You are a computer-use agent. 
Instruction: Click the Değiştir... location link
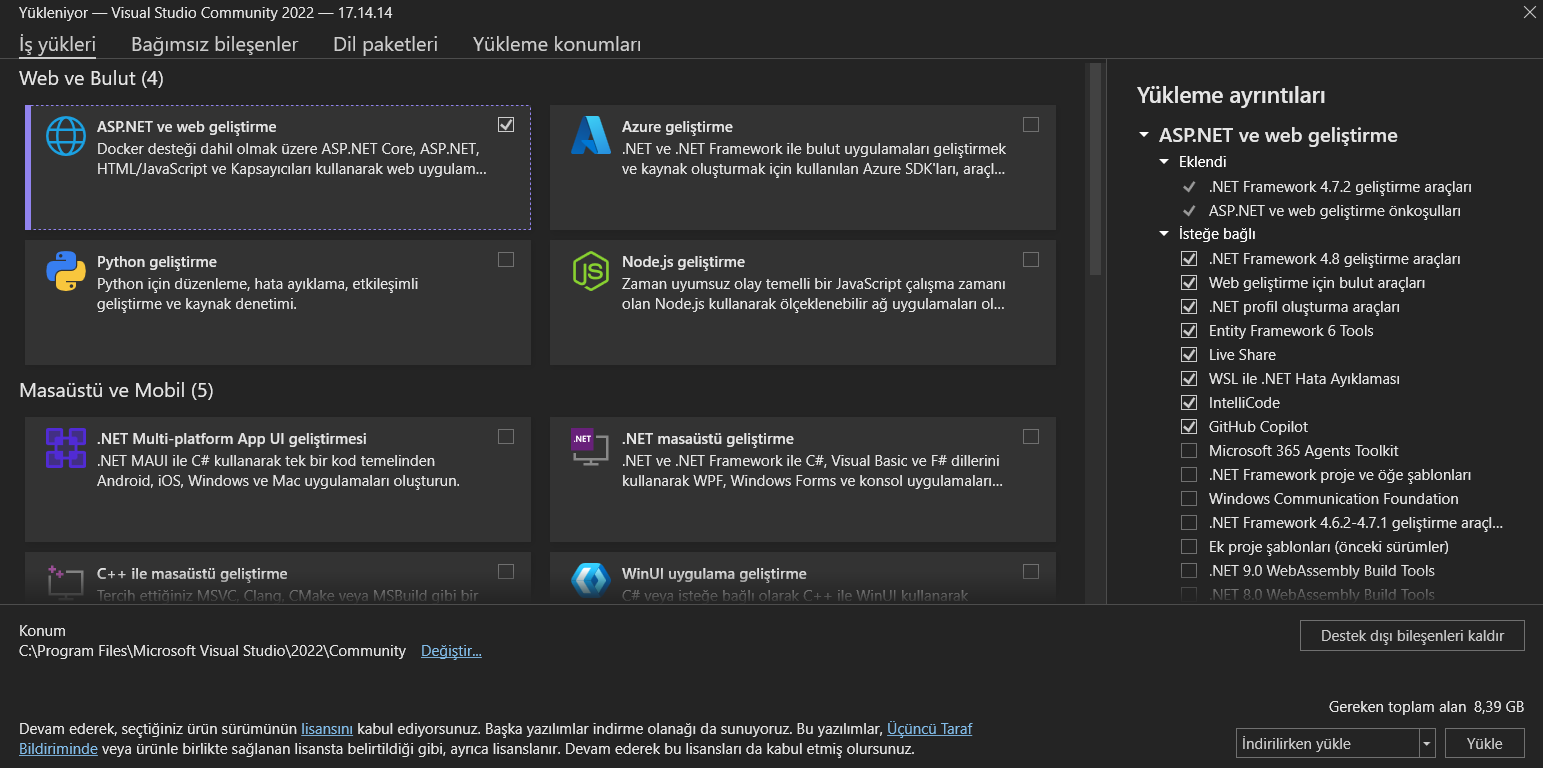pos(451,651)
